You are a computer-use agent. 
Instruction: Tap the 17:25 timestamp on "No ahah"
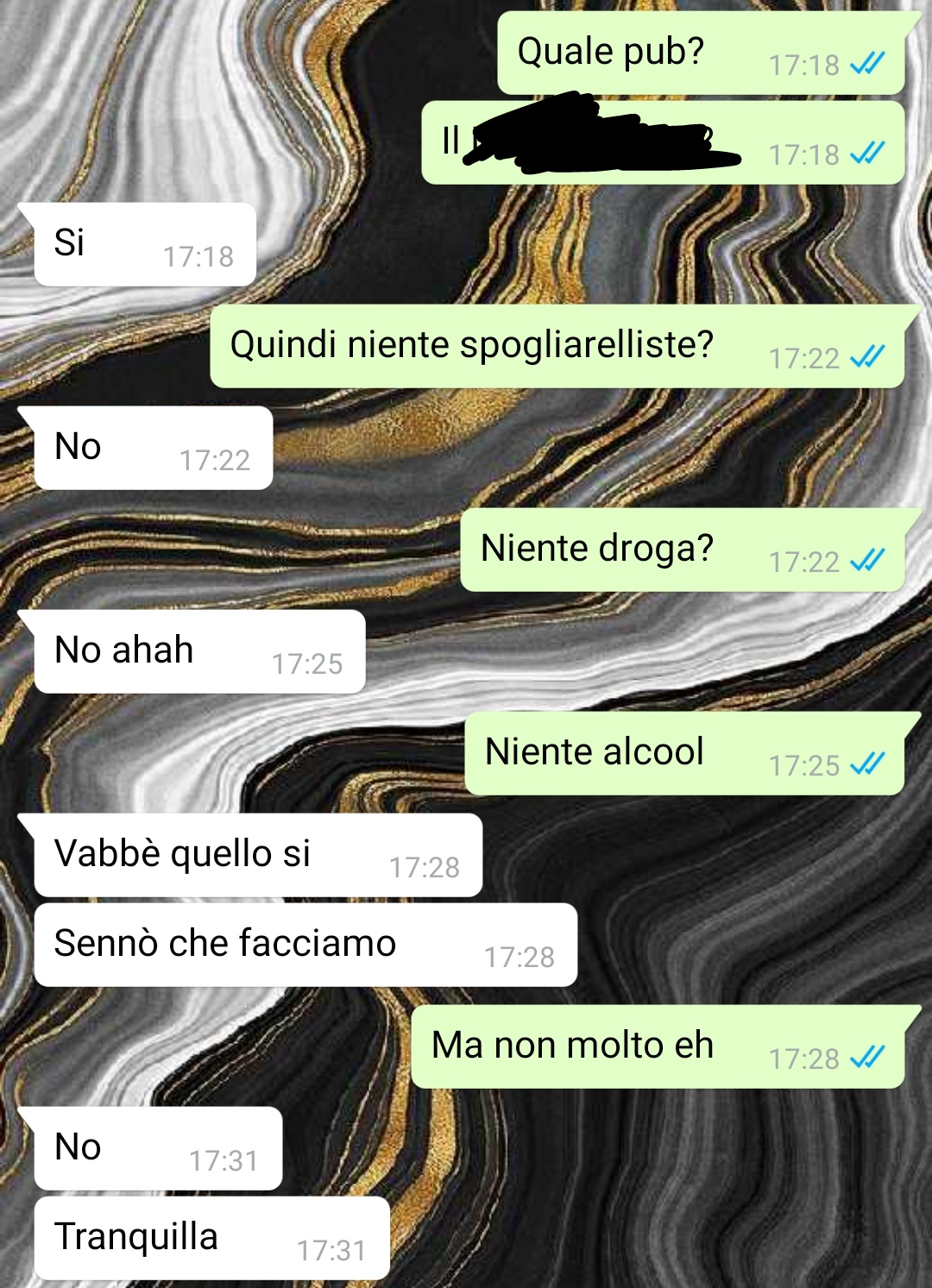307,663
